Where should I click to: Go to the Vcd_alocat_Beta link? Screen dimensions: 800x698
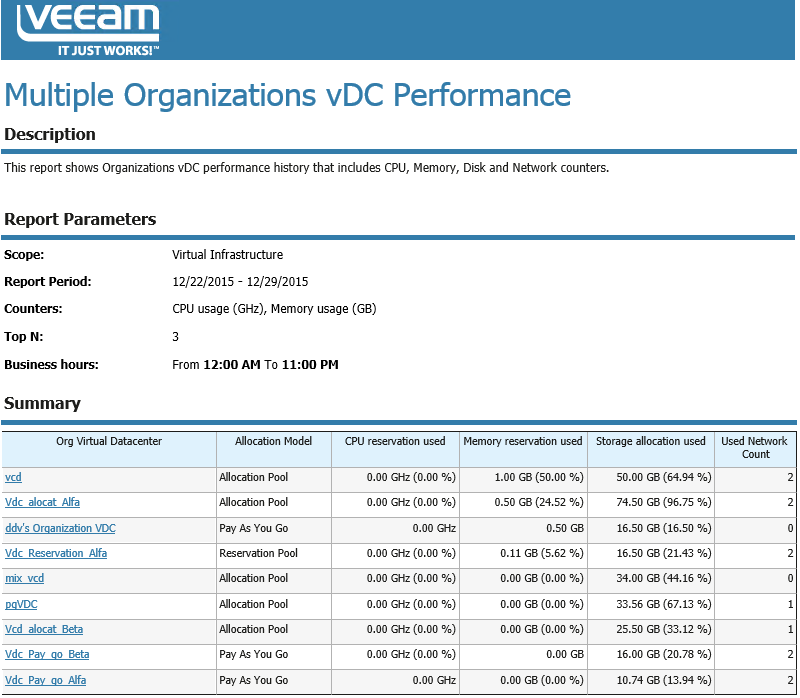point(44,629)
